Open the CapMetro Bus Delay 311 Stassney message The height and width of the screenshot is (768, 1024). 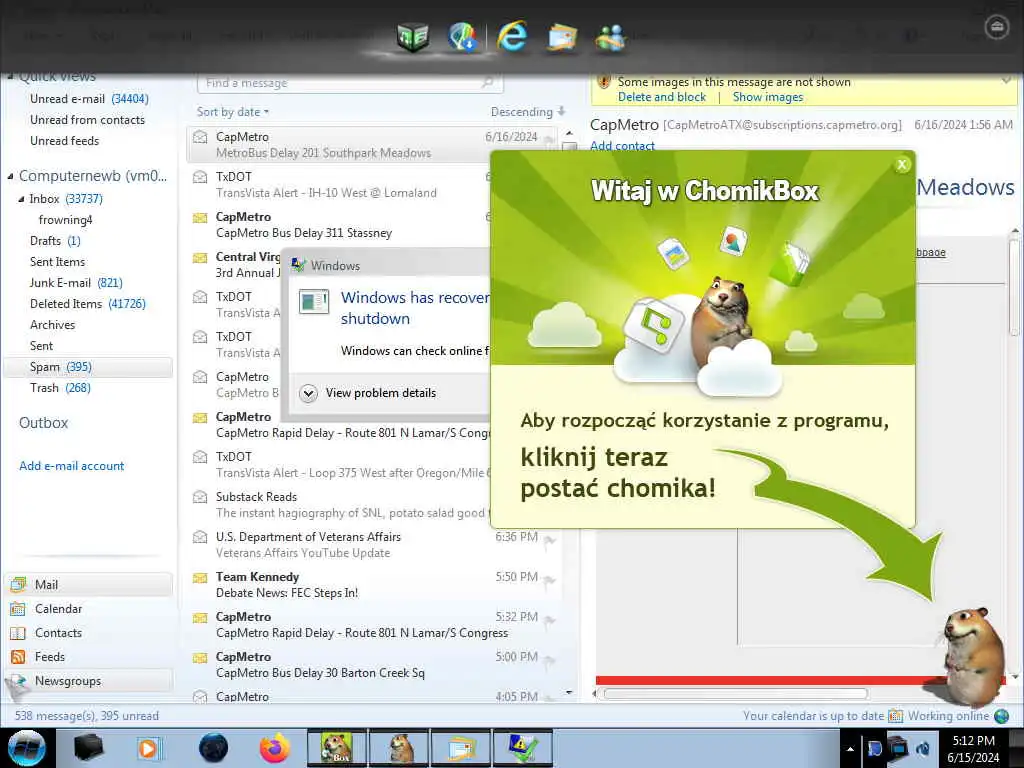point(340,225)
